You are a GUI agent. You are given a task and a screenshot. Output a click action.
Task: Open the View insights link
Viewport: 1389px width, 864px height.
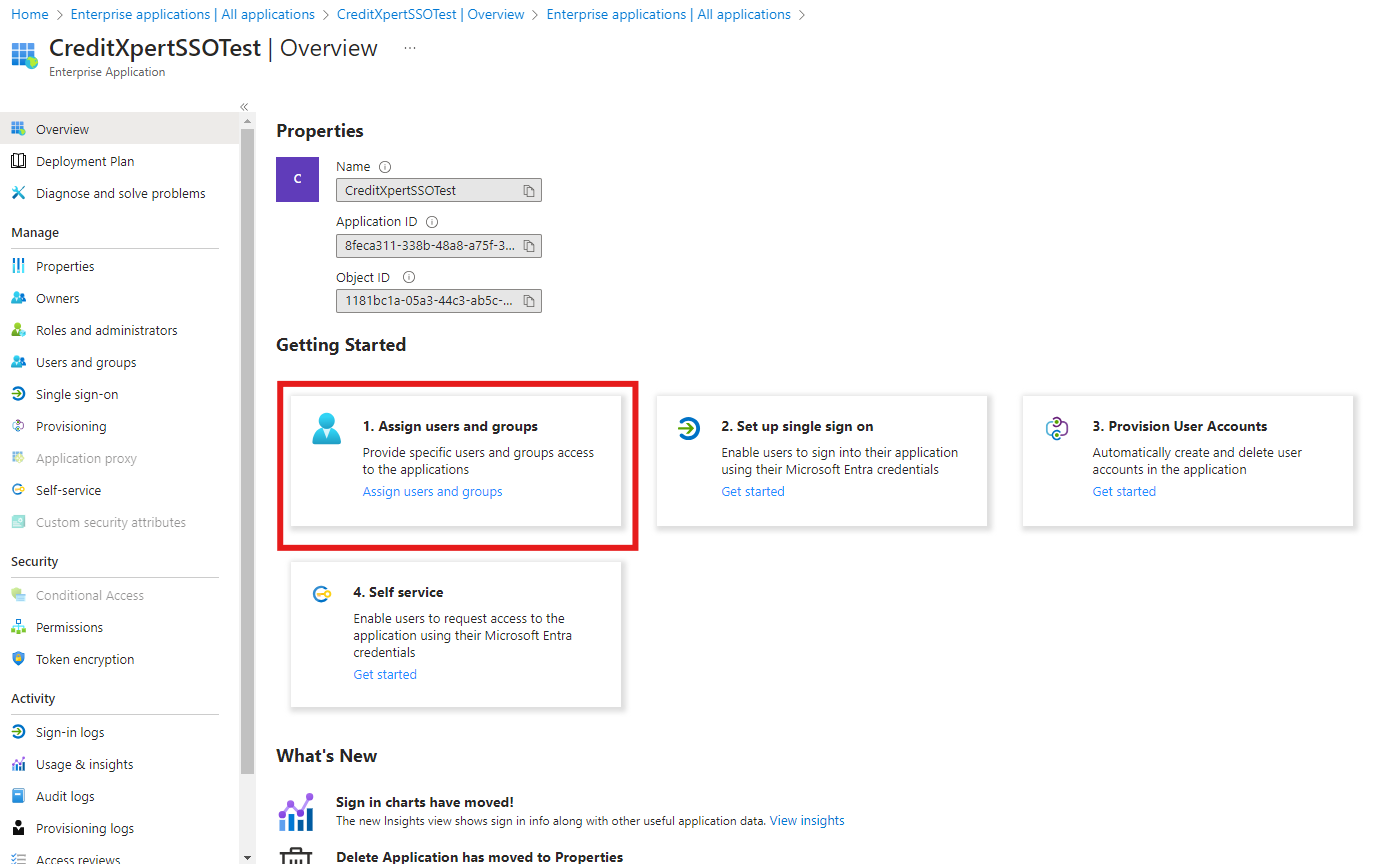807,820
